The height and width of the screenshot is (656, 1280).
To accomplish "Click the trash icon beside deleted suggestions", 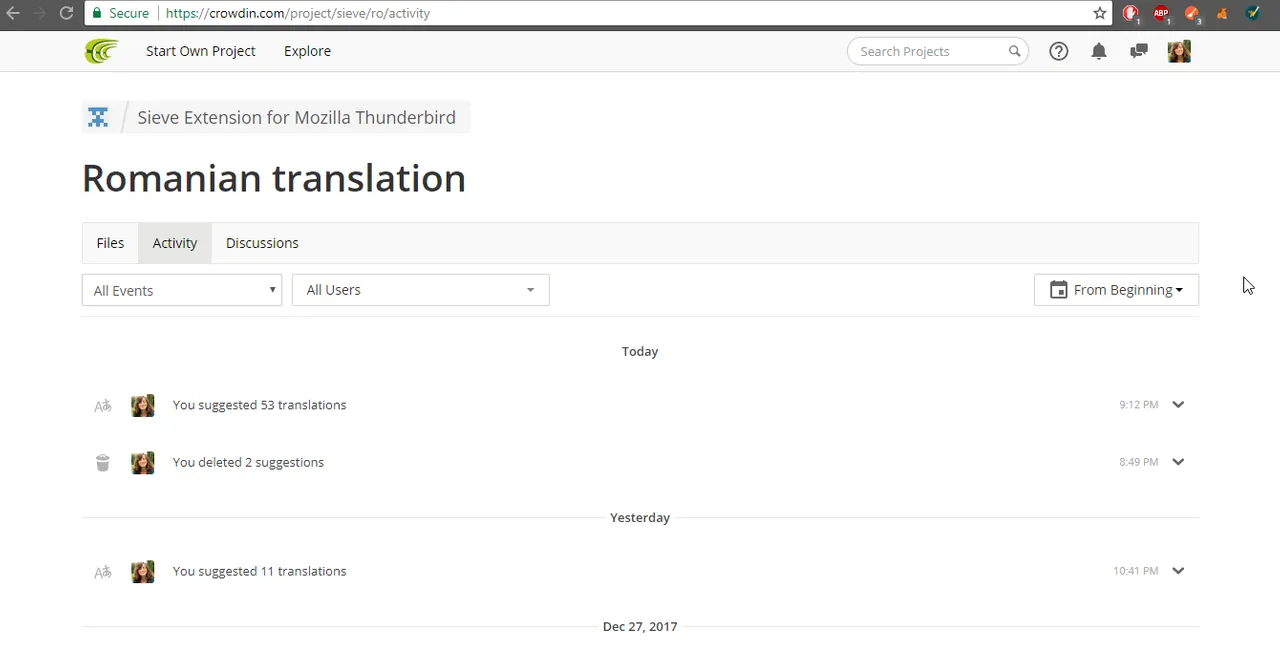I will point(102,462).
